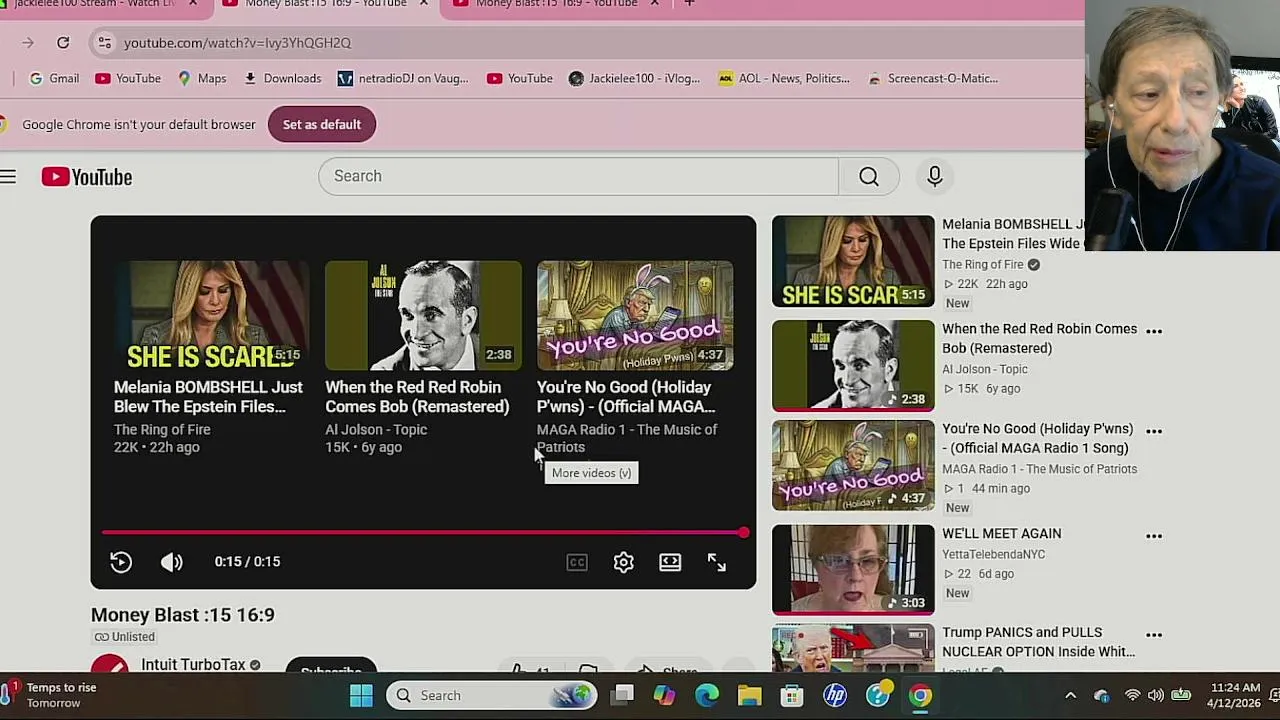Open sidebar Melania BOMBSHELL video thumbnail
Screen dimensions: 1280x720
coord(853,262)
